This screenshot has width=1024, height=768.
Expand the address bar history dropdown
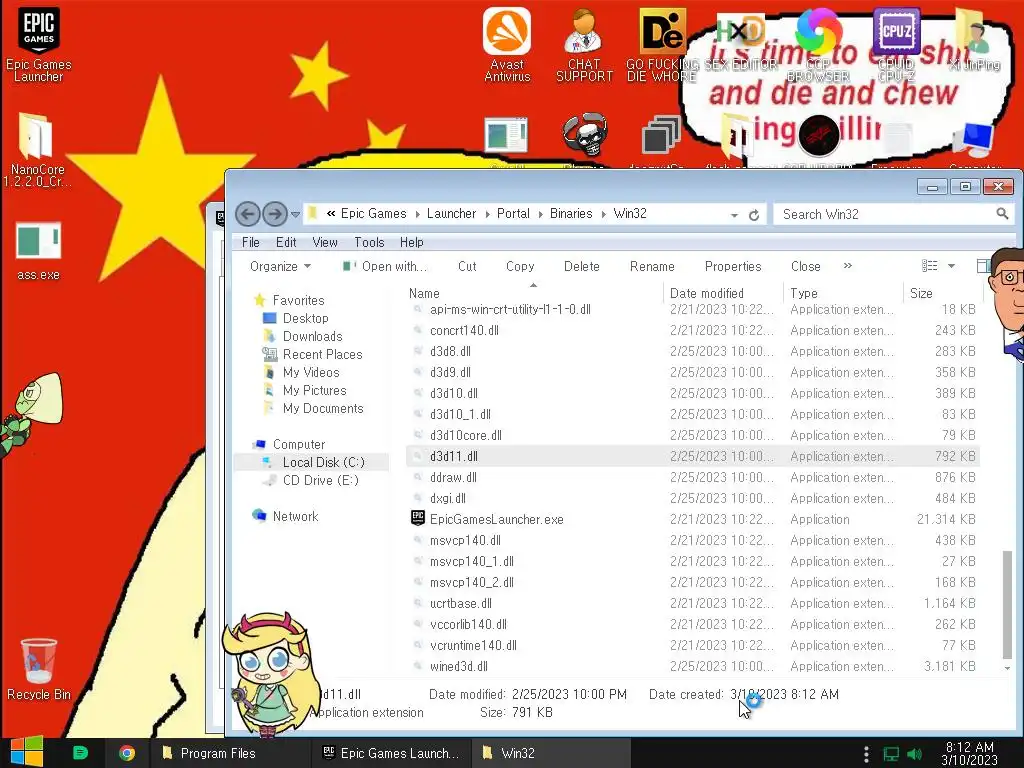pyautogui.click(x=734, y=215)
